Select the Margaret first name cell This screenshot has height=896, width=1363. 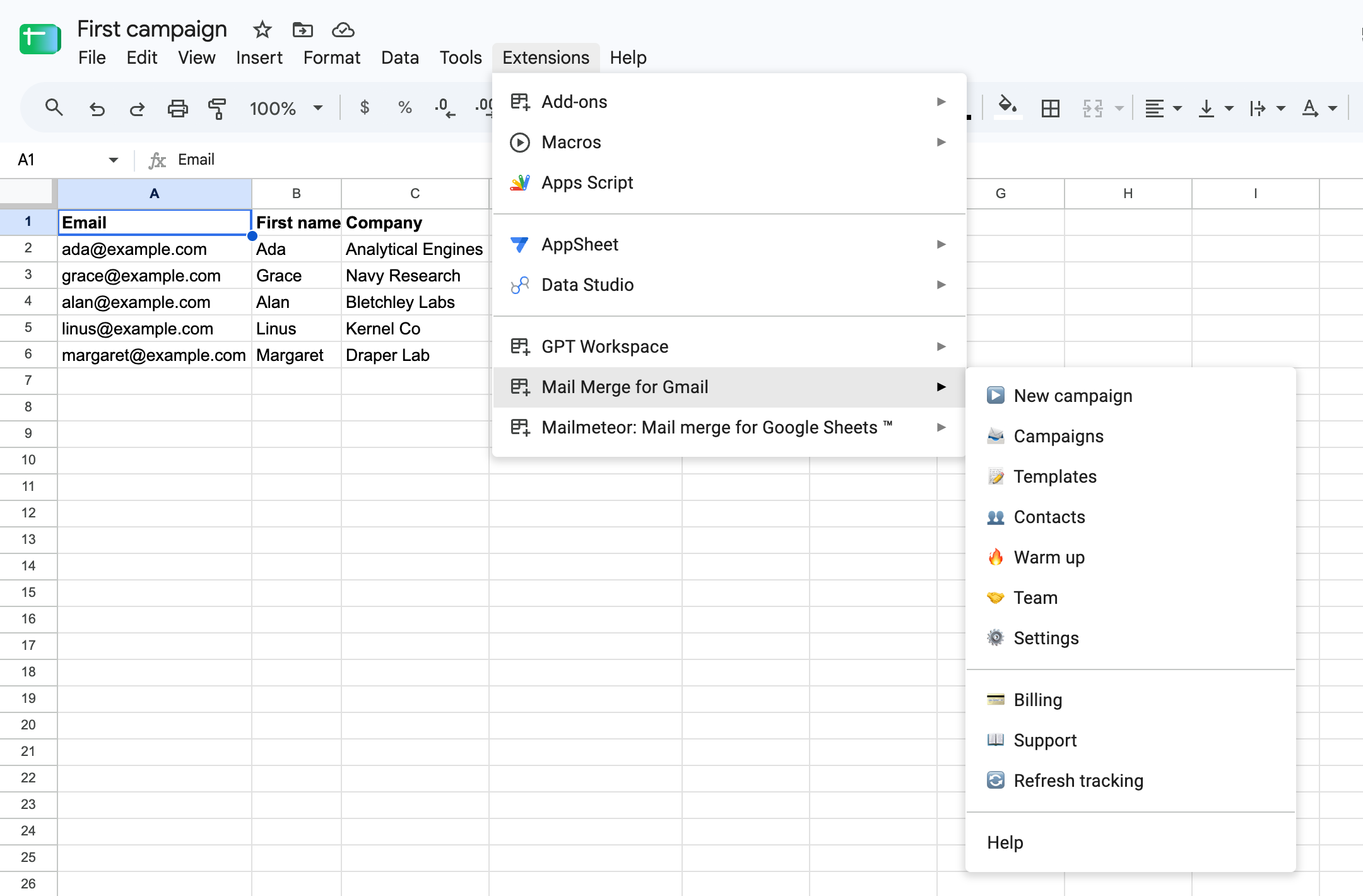(297, 355)
